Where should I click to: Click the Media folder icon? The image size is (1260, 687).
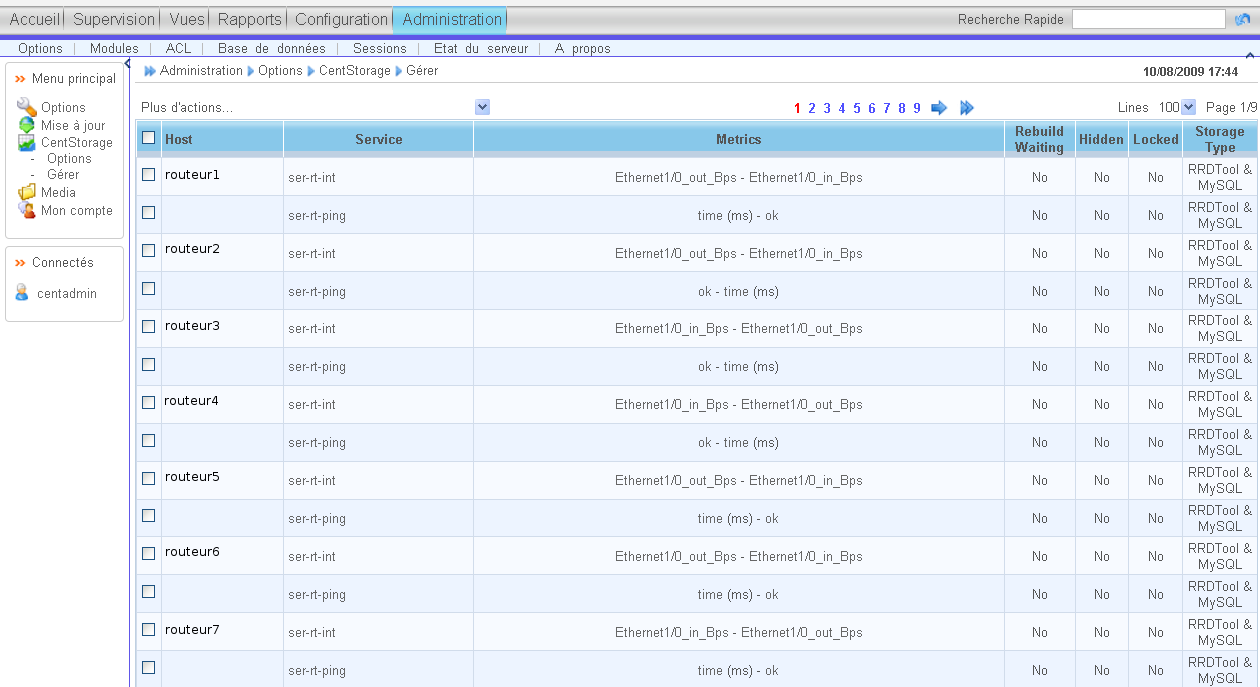pyautogui.click(x=27, y=192)
